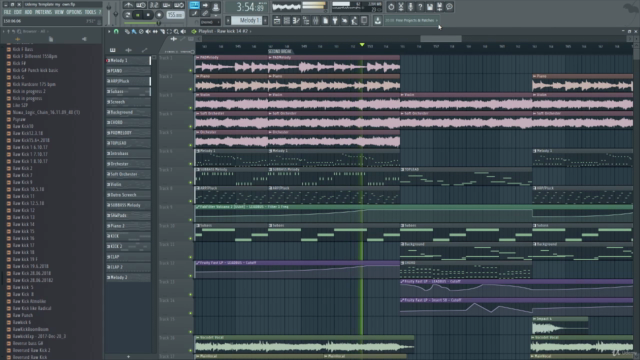Select the playlist playback speaker tool
Image resolution: width=640 pixels, height=360 pixels.
183,31
